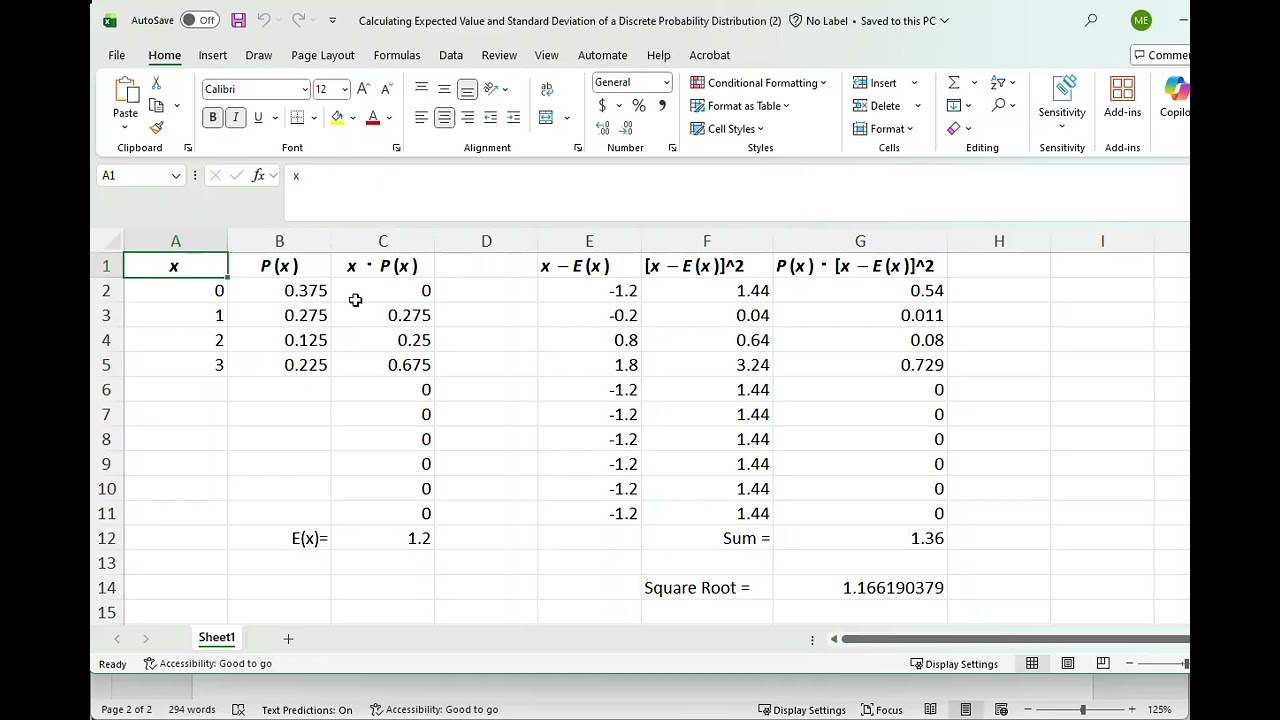1280x720 pixels.
Task: Apply Accounting dollar number format
Action: coord(602,106)
